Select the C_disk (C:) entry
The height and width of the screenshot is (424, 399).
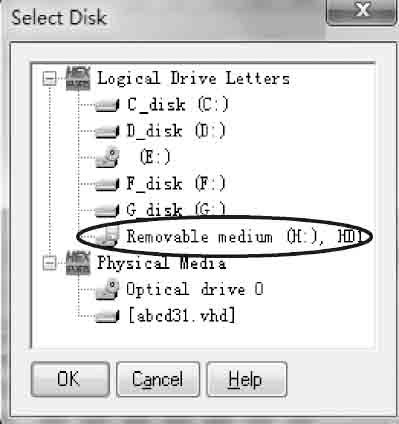pyautogui.click(x=178, y=105)
